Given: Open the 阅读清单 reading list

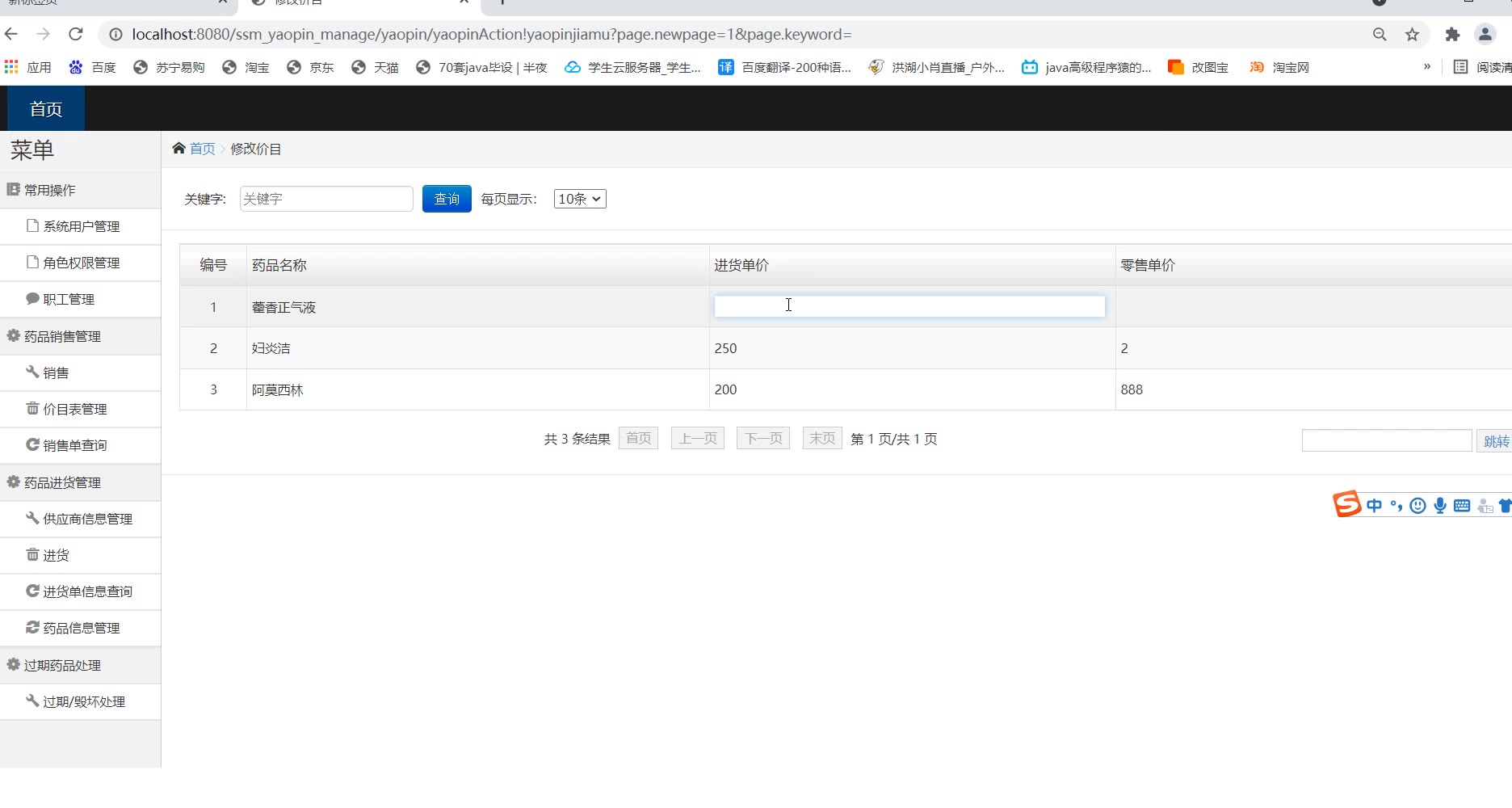Looking at the screenshot, I should 1482,67.
